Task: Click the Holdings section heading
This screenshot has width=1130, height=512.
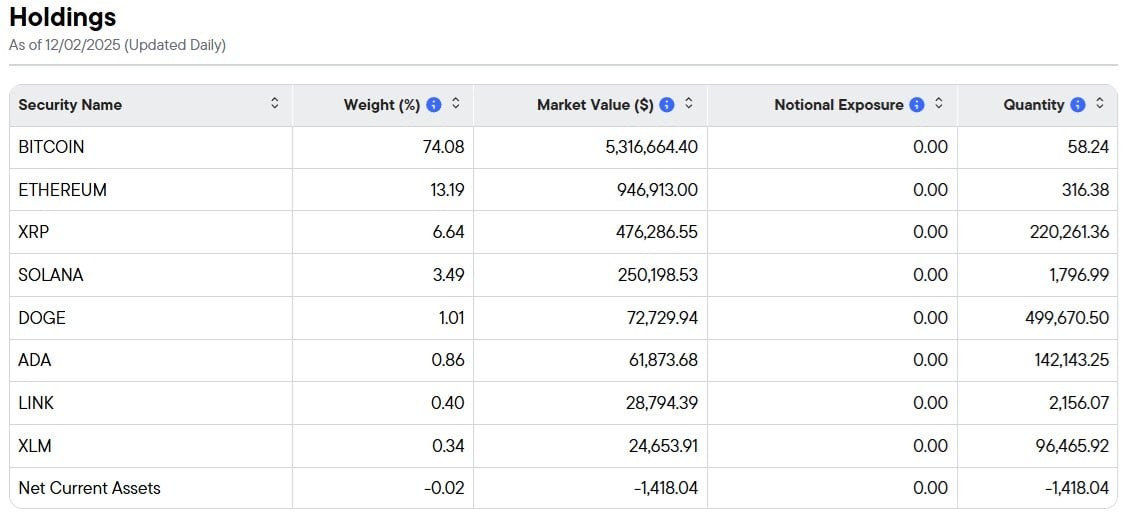Action: click(62, 17)
